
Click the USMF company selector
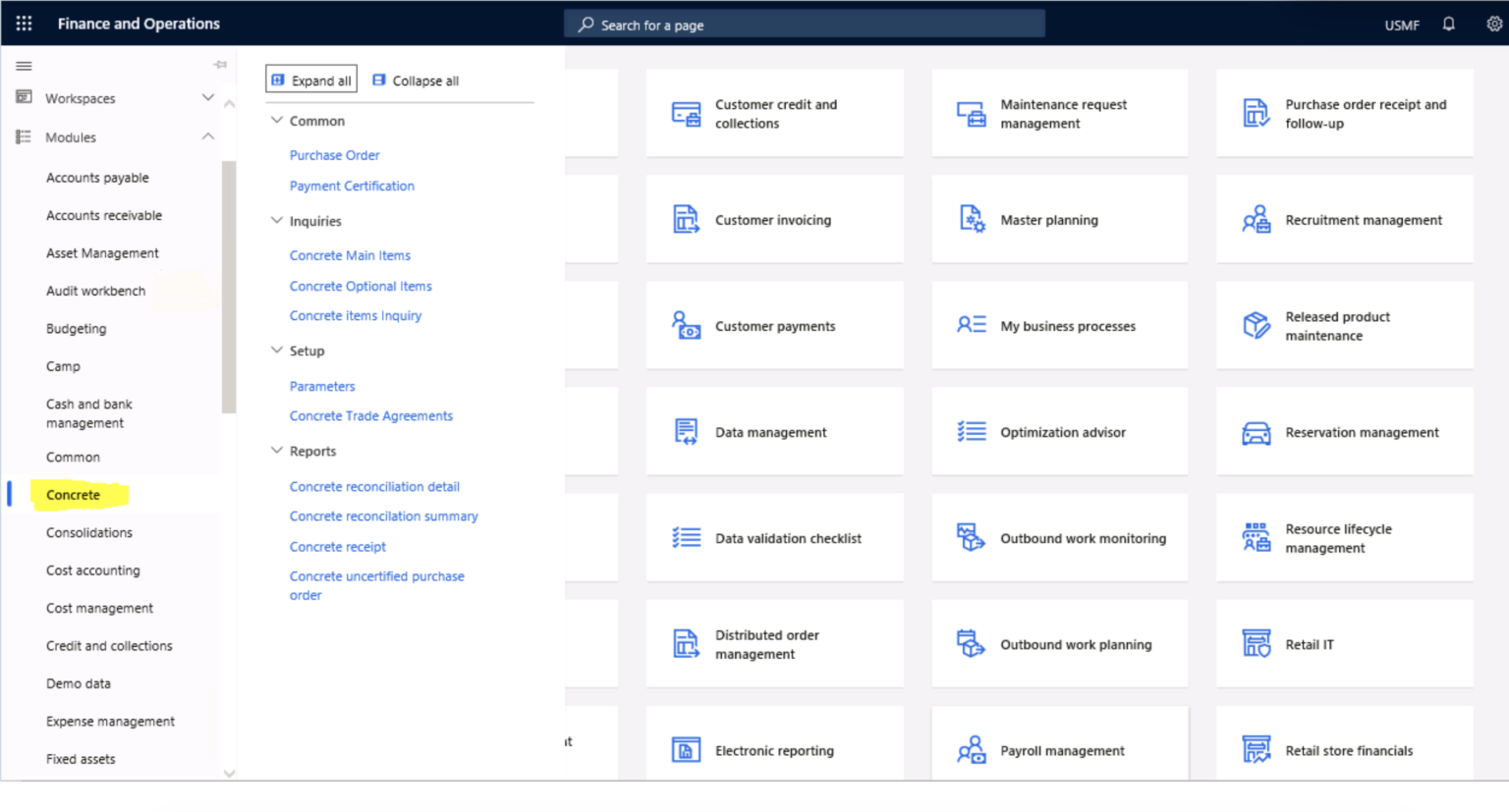(1402, 26)
